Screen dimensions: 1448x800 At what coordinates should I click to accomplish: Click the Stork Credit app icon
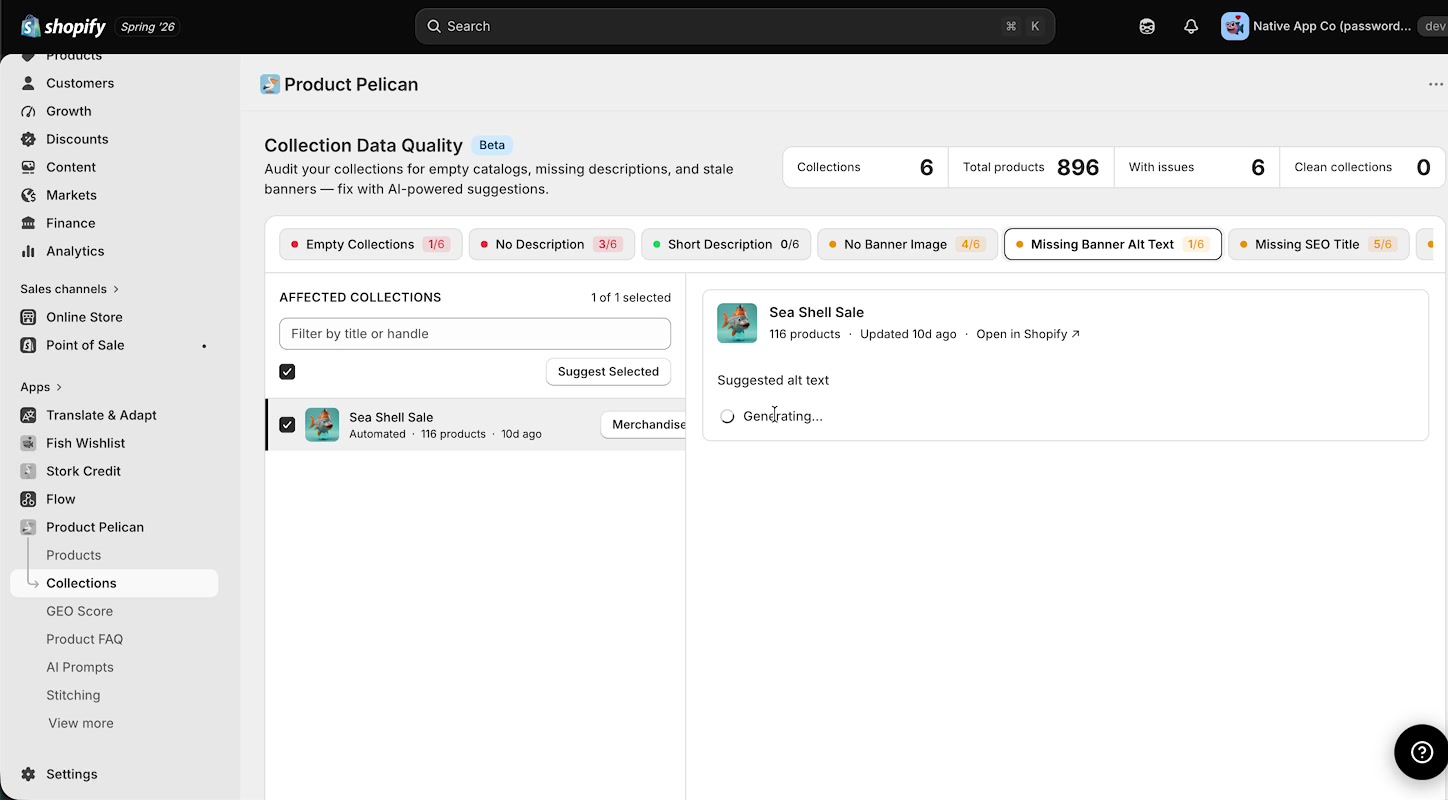(28, 471)
